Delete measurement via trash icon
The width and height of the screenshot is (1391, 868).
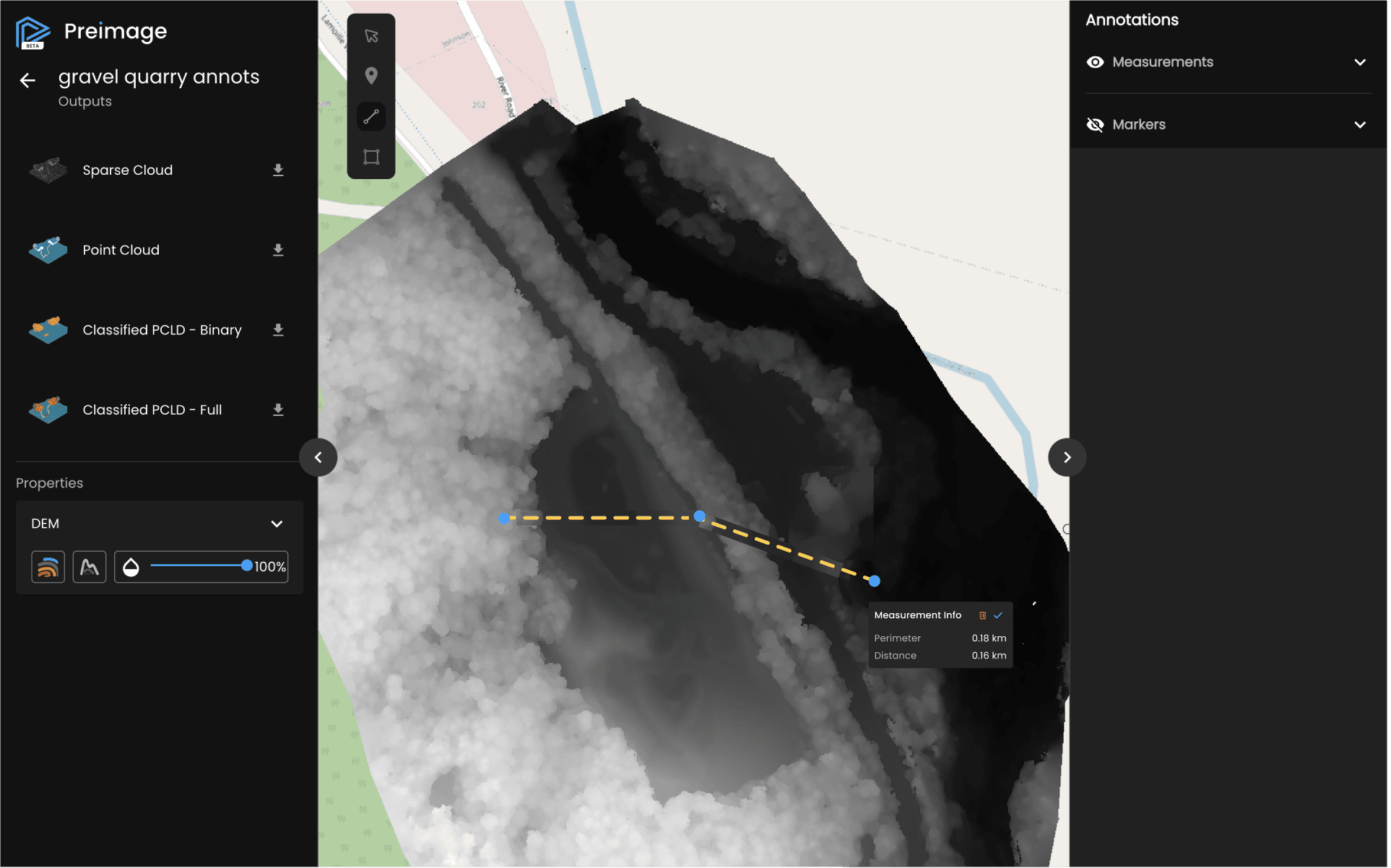(982, 615)
